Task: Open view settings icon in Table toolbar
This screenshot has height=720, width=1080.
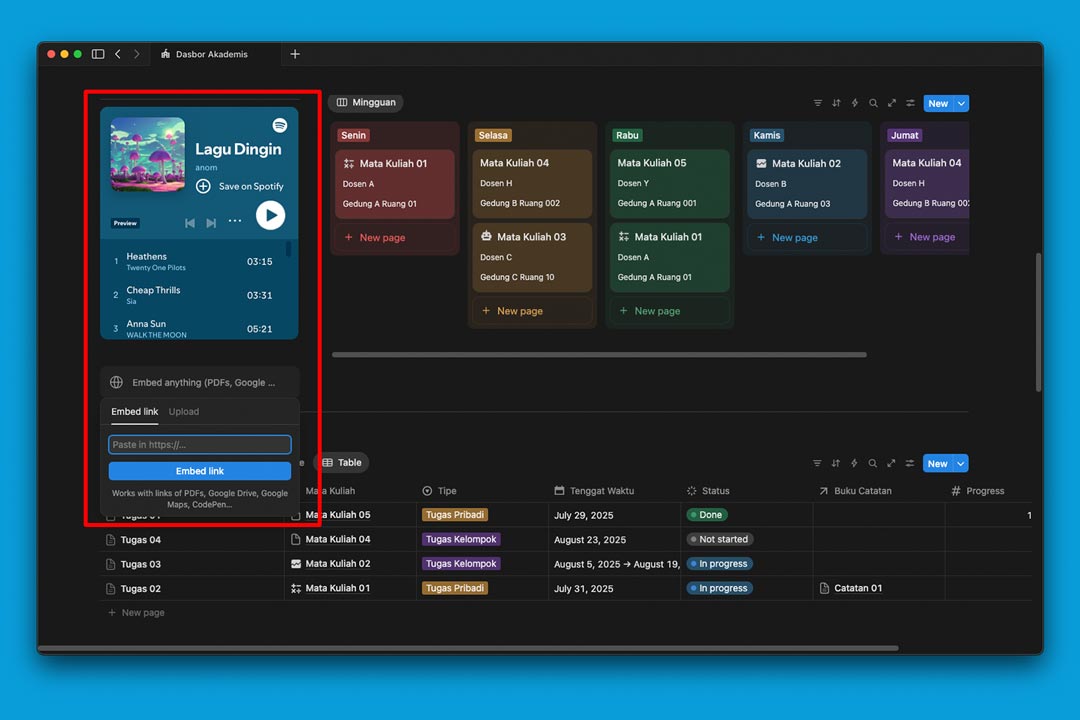Action: (910, 464)
